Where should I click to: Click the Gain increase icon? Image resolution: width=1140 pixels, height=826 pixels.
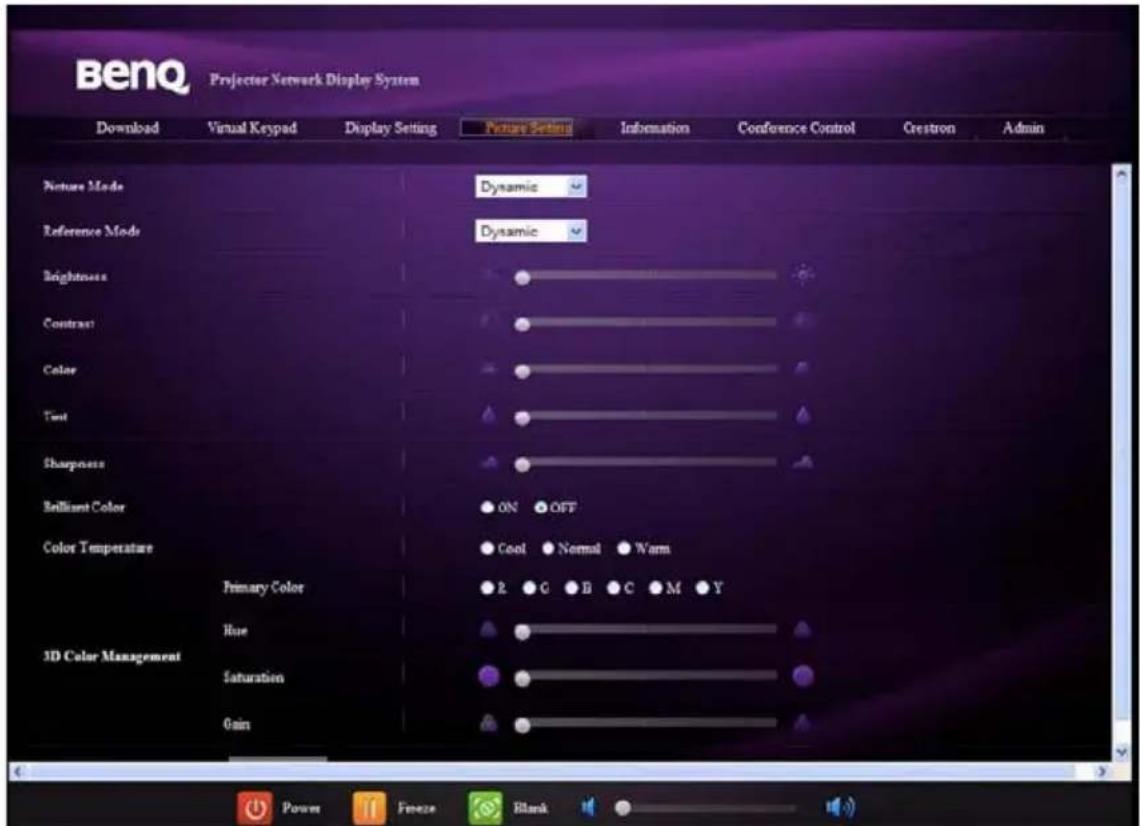point(803,723)
